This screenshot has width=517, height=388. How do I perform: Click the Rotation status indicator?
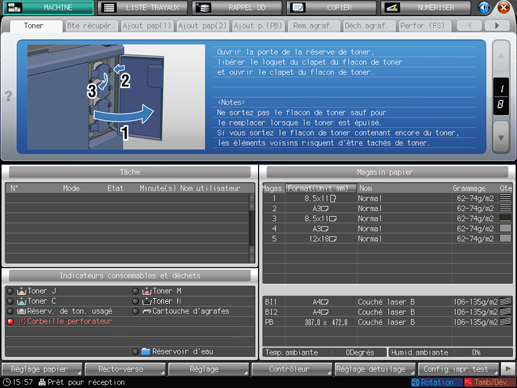click(436, 382)
